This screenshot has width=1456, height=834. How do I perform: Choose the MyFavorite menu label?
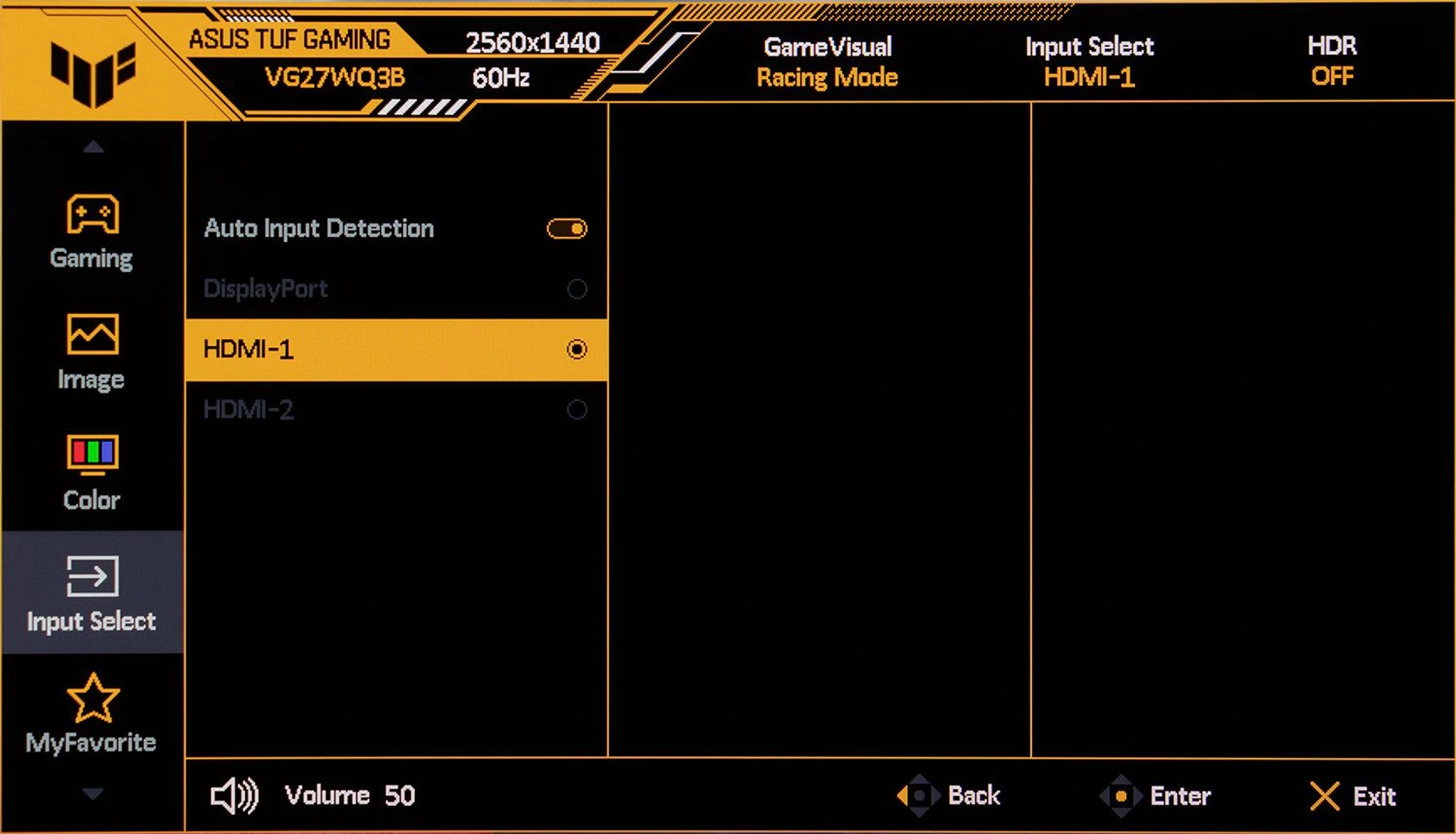91,742
